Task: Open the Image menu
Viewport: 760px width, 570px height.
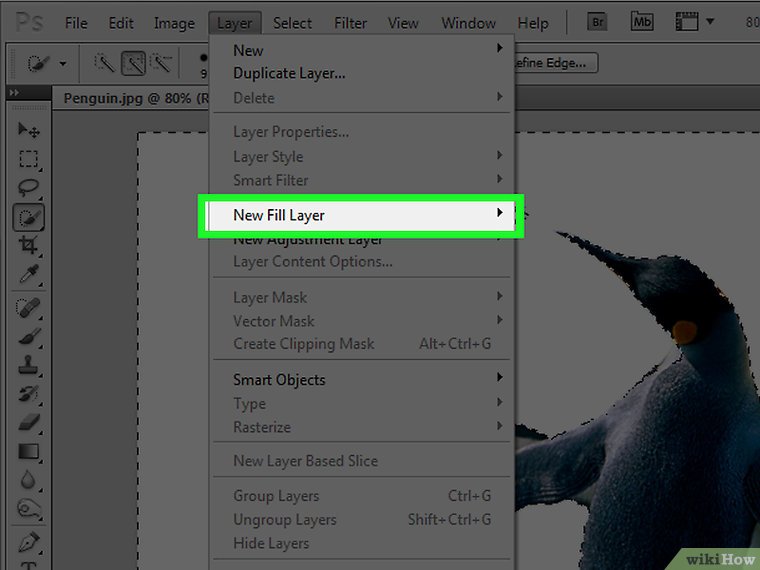Action: pyautogui.click(x=174, y=23)
